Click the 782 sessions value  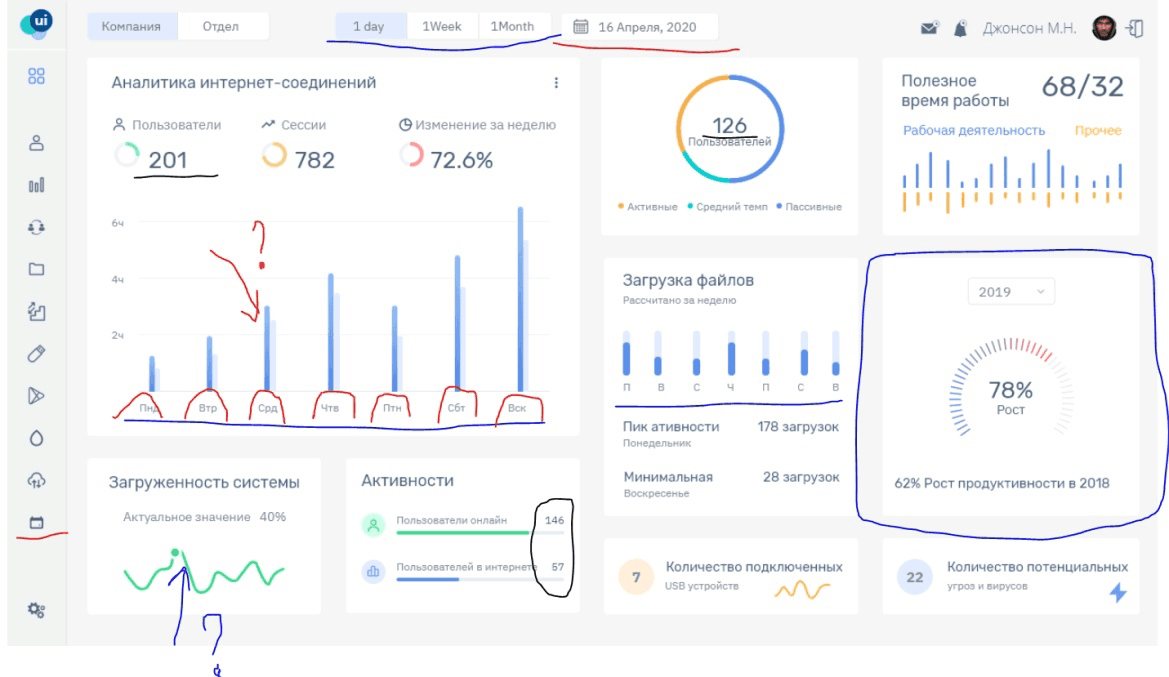(x=315, y=160)
